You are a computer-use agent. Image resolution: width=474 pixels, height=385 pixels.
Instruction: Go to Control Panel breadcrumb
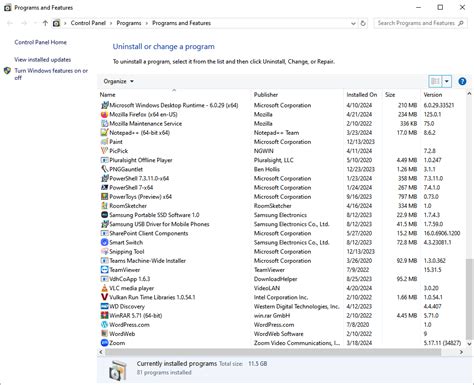coord(88,23)
